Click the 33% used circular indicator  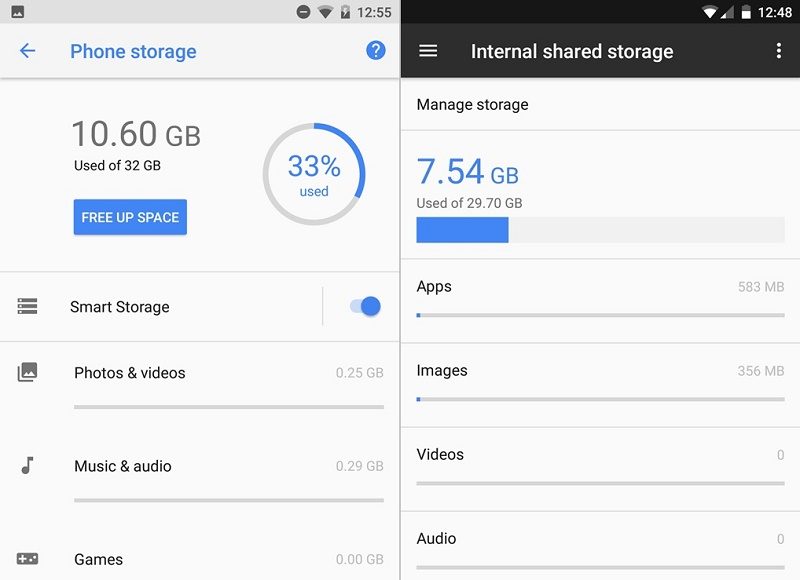314,174
